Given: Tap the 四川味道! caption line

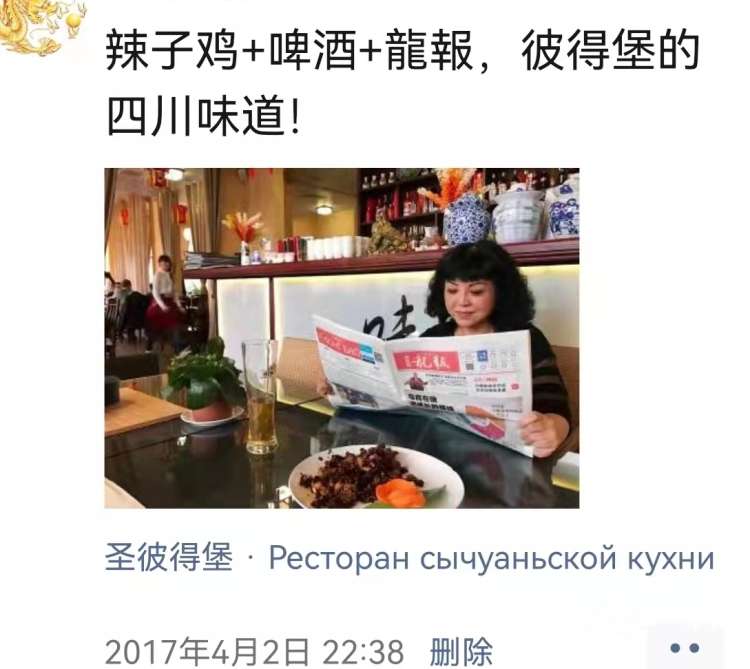Looking at the screenshot, I should (x=203, y=117).
